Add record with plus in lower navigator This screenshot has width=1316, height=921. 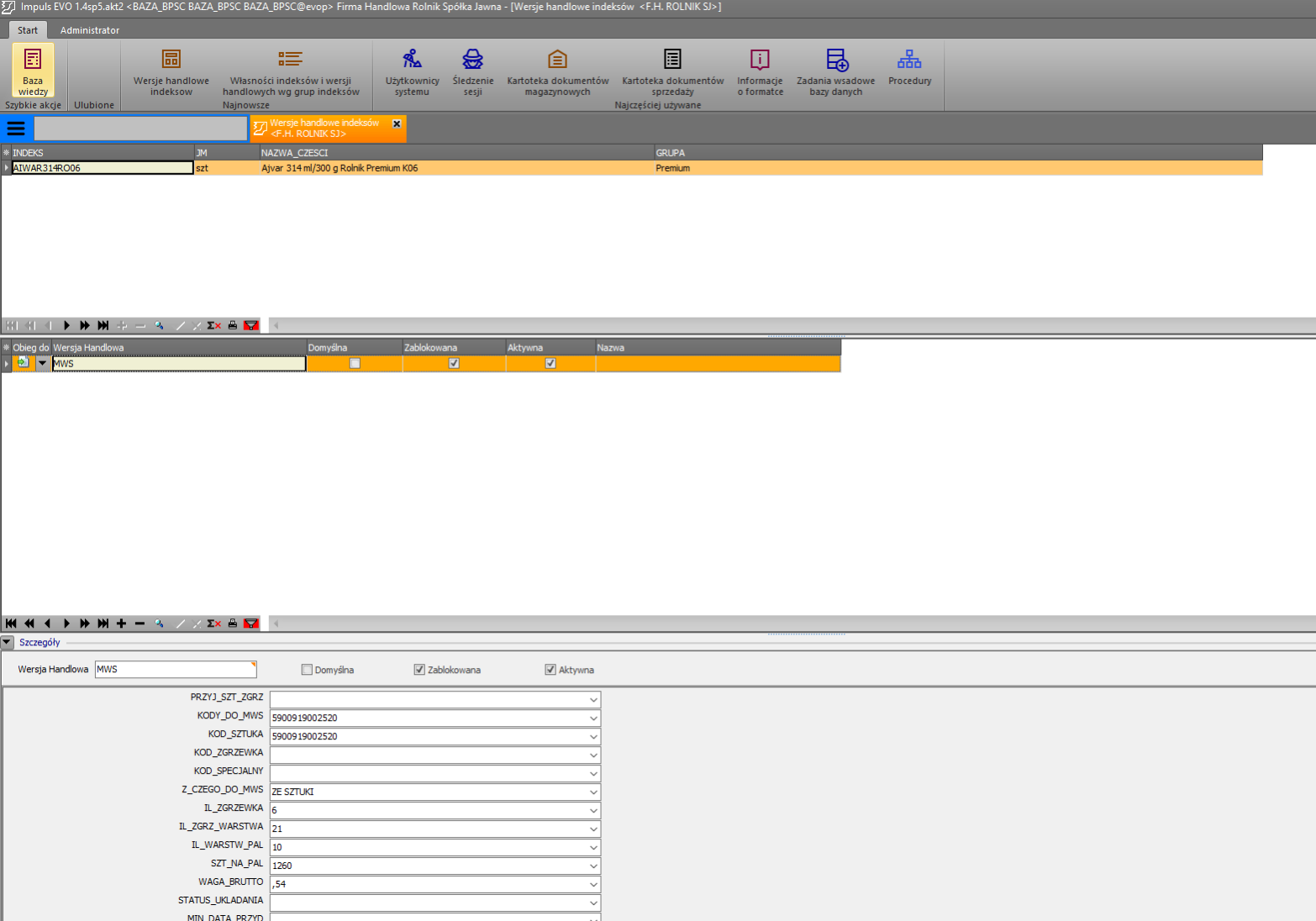coord(121,624)
